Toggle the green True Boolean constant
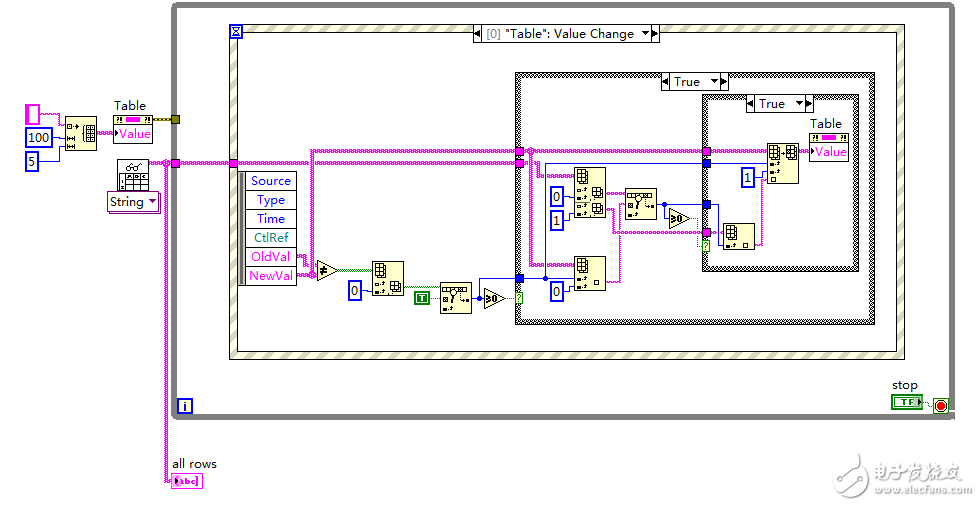980x506 pixels. click(x=422, y=298)
